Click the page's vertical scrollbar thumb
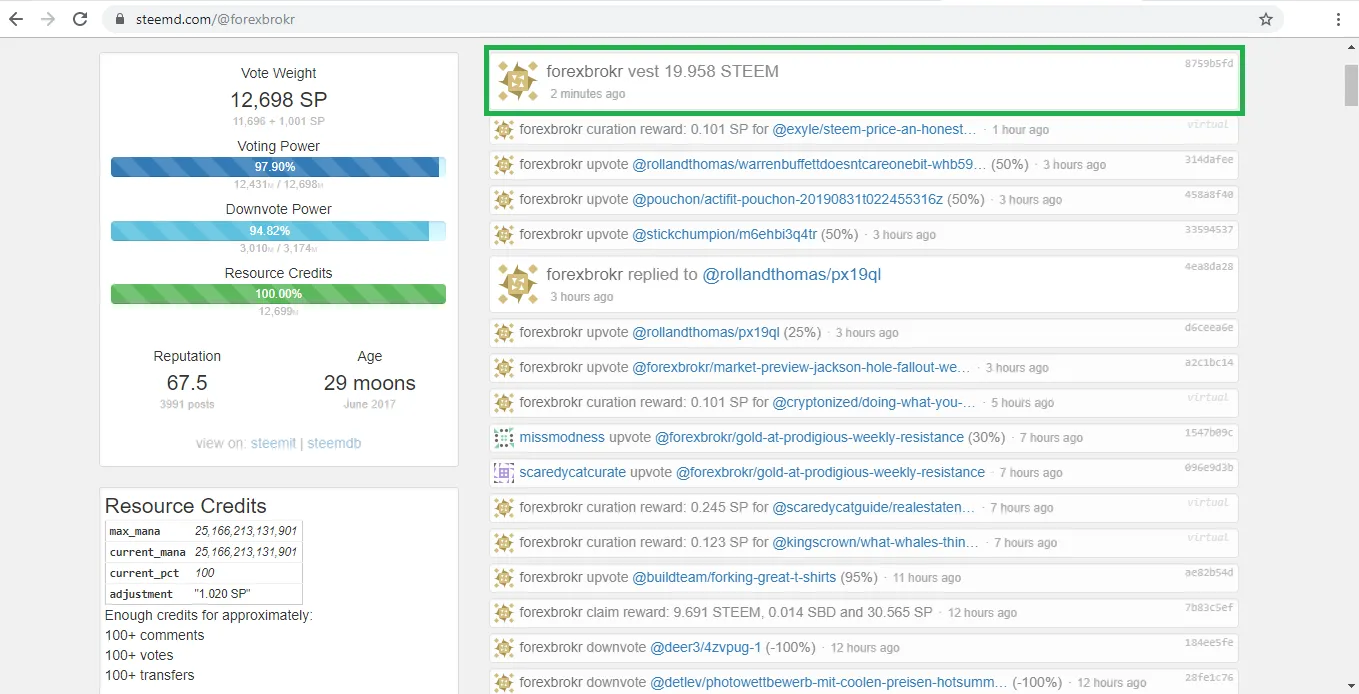Viewport: 1359px width, 694px height. [x=1350, y=85]
